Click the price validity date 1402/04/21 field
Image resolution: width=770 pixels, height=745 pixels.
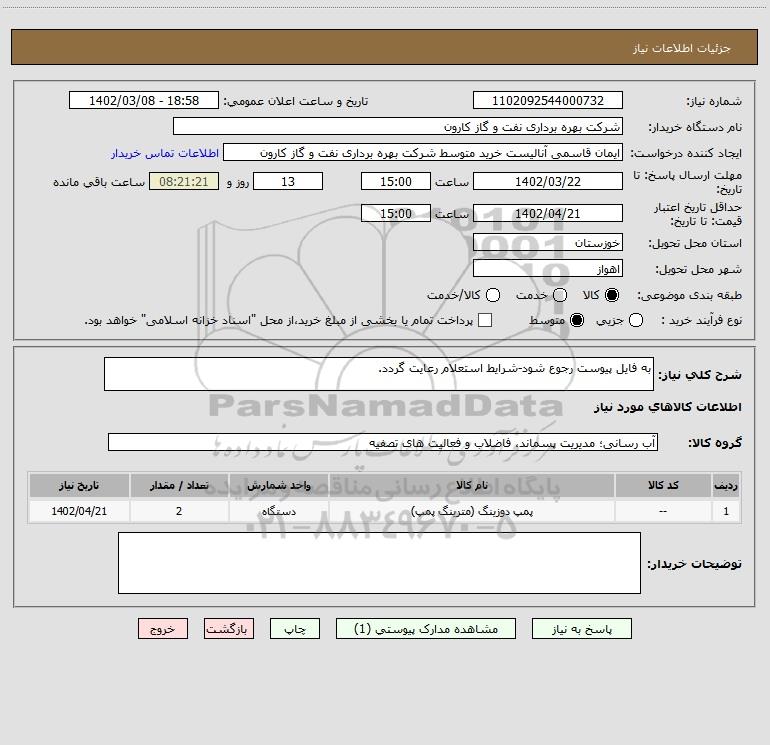[x=548, y=213]
